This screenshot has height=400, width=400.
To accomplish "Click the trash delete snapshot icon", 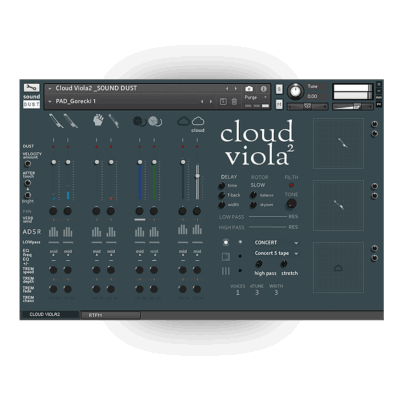I will tap(234, 102).
